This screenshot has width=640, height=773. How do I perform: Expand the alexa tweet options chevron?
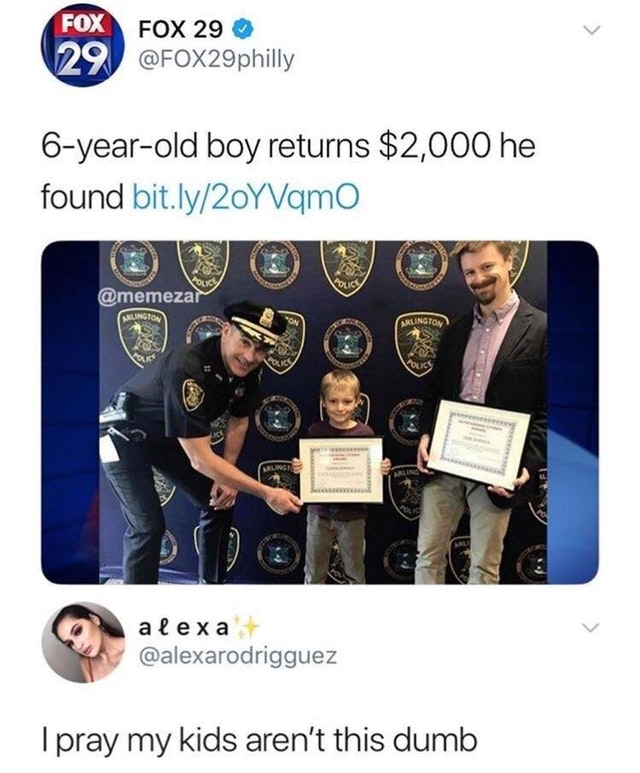(x=590, y=628)
